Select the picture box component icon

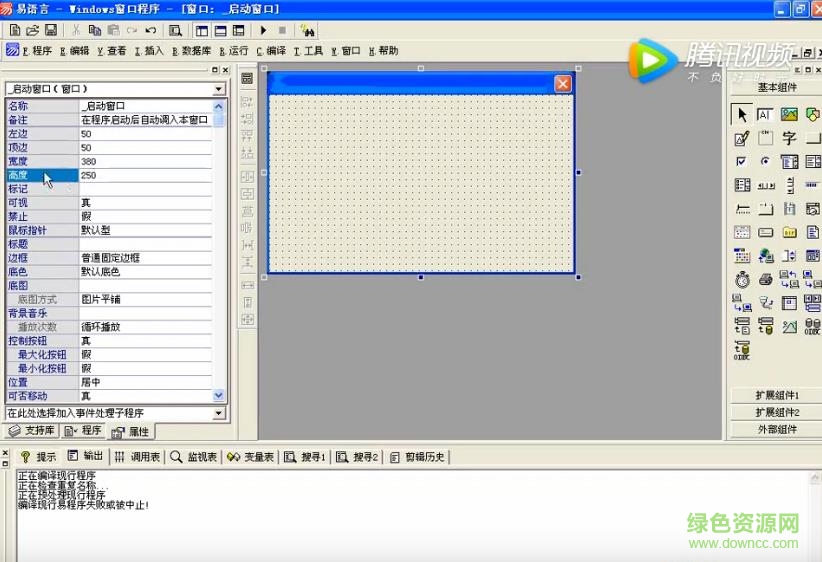(789, 115)
